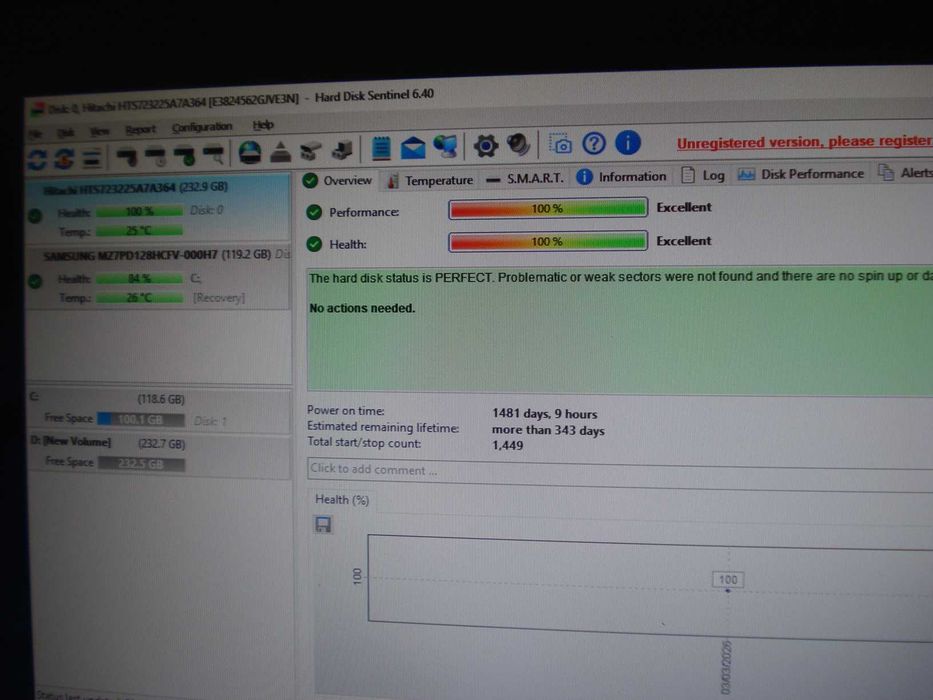The width and height of the screenshot is (933, 700).
Task: Click the disk with clock toolbar icon
Action: [156, 157]
